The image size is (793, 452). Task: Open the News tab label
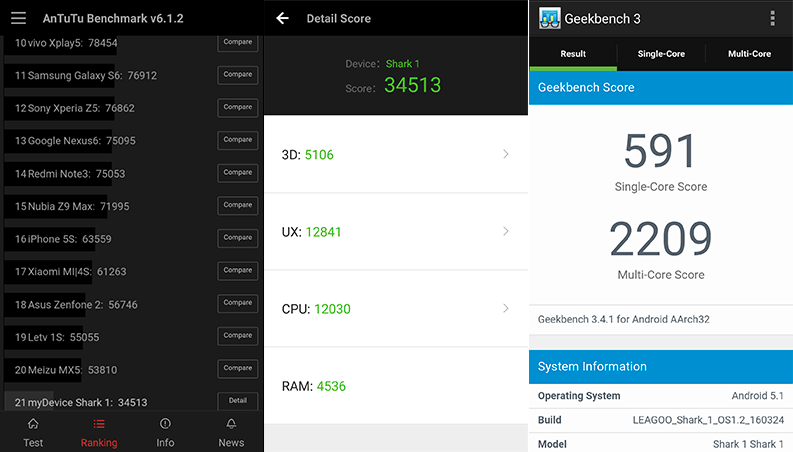pyautogui.click(x=231, y=442)
